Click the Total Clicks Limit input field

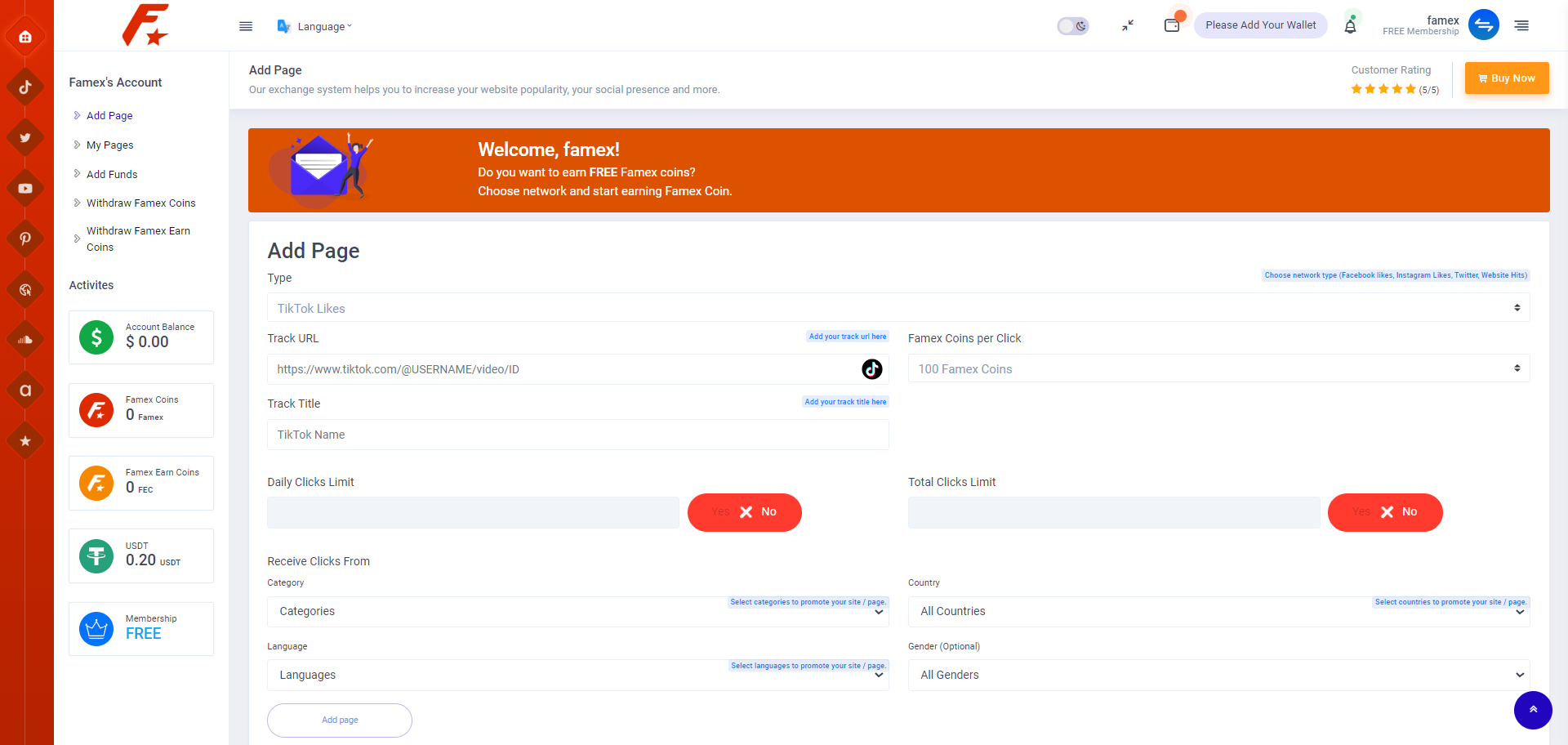[1114, 512]
